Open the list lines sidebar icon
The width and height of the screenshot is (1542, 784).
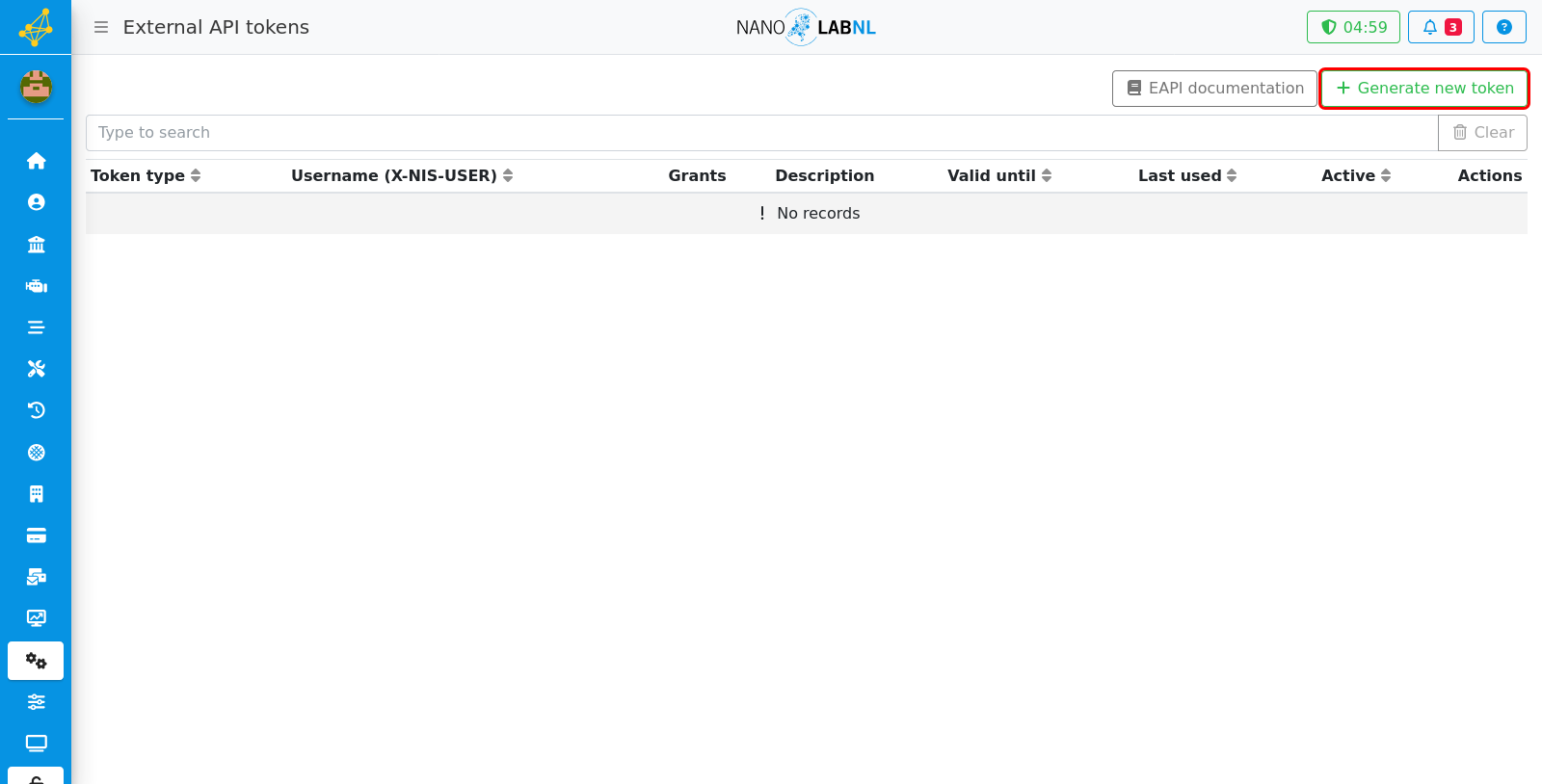(36, 327)
